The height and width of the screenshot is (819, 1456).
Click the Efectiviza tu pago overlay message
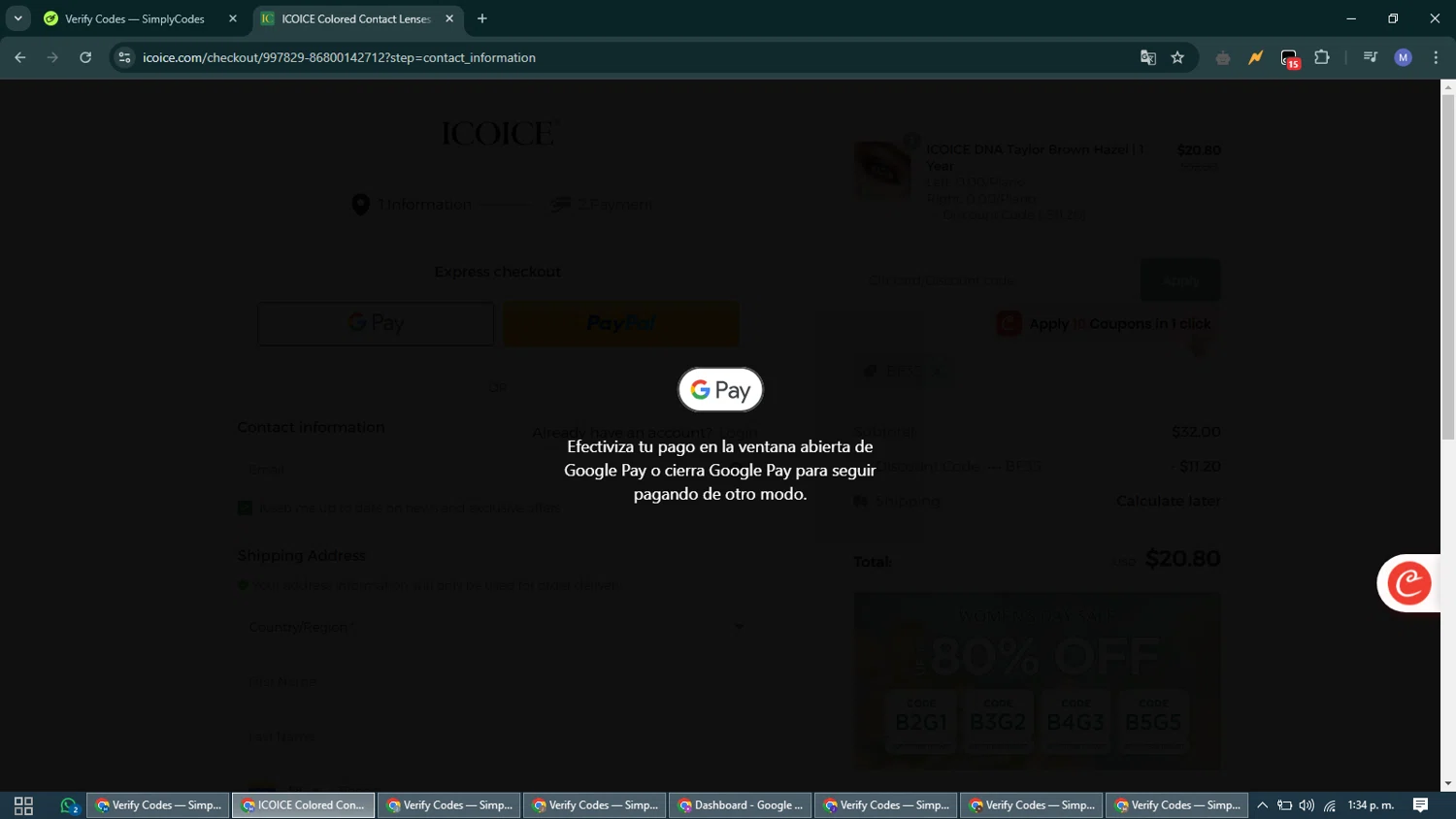(720, 471)
